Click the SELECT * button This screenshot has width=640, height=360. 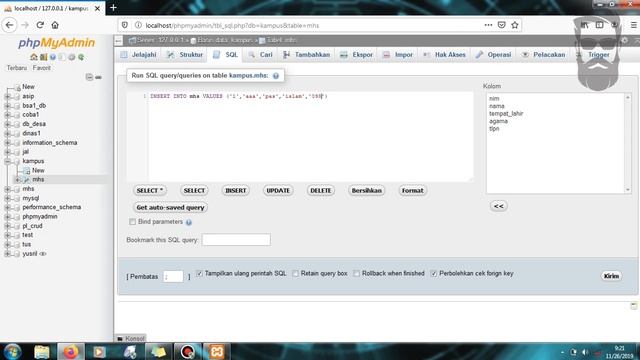coord(150,191)
